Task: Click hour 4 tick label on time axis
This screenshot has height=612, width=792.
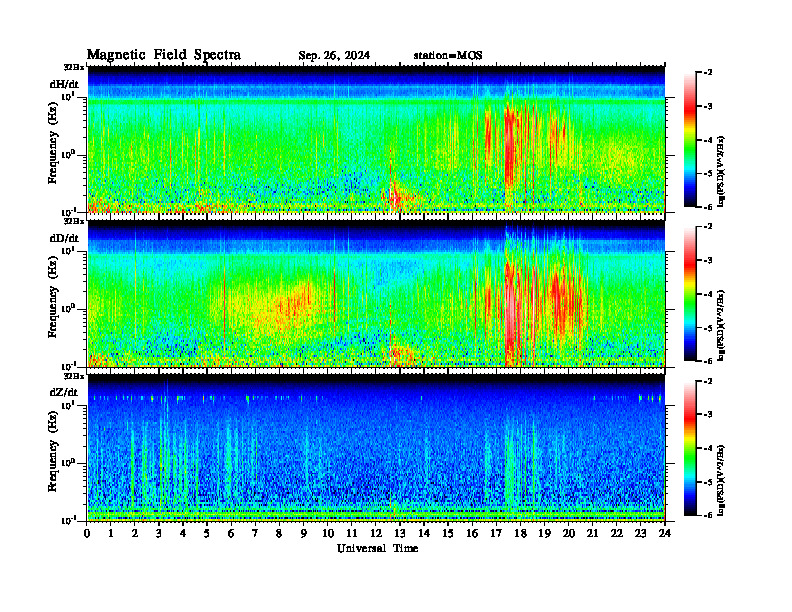Action: [x=183, y=533]
